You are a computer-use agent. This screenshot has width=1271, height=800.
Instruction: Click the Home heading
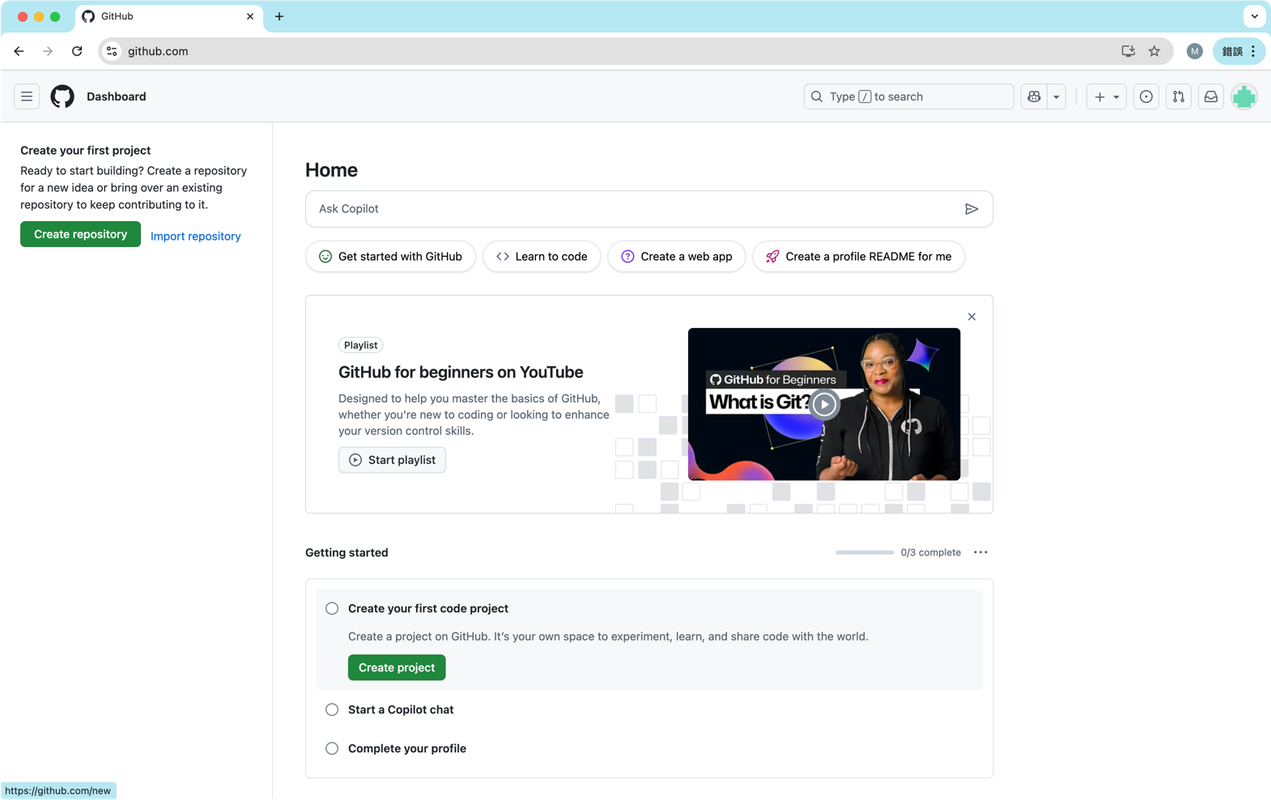331,170
